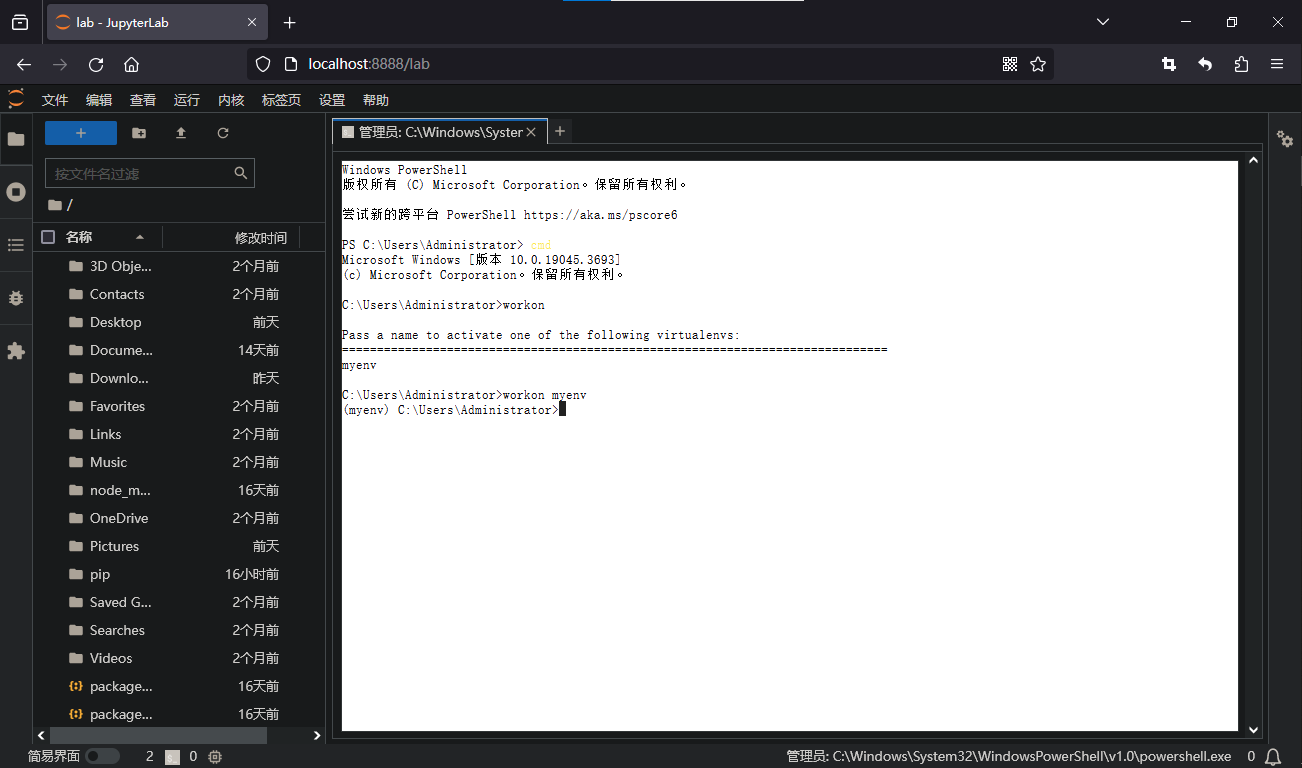The height and width of the screenshot is (768, 1302).
Task: Open the 查看 menu
Action: click(x=143, y=100)
